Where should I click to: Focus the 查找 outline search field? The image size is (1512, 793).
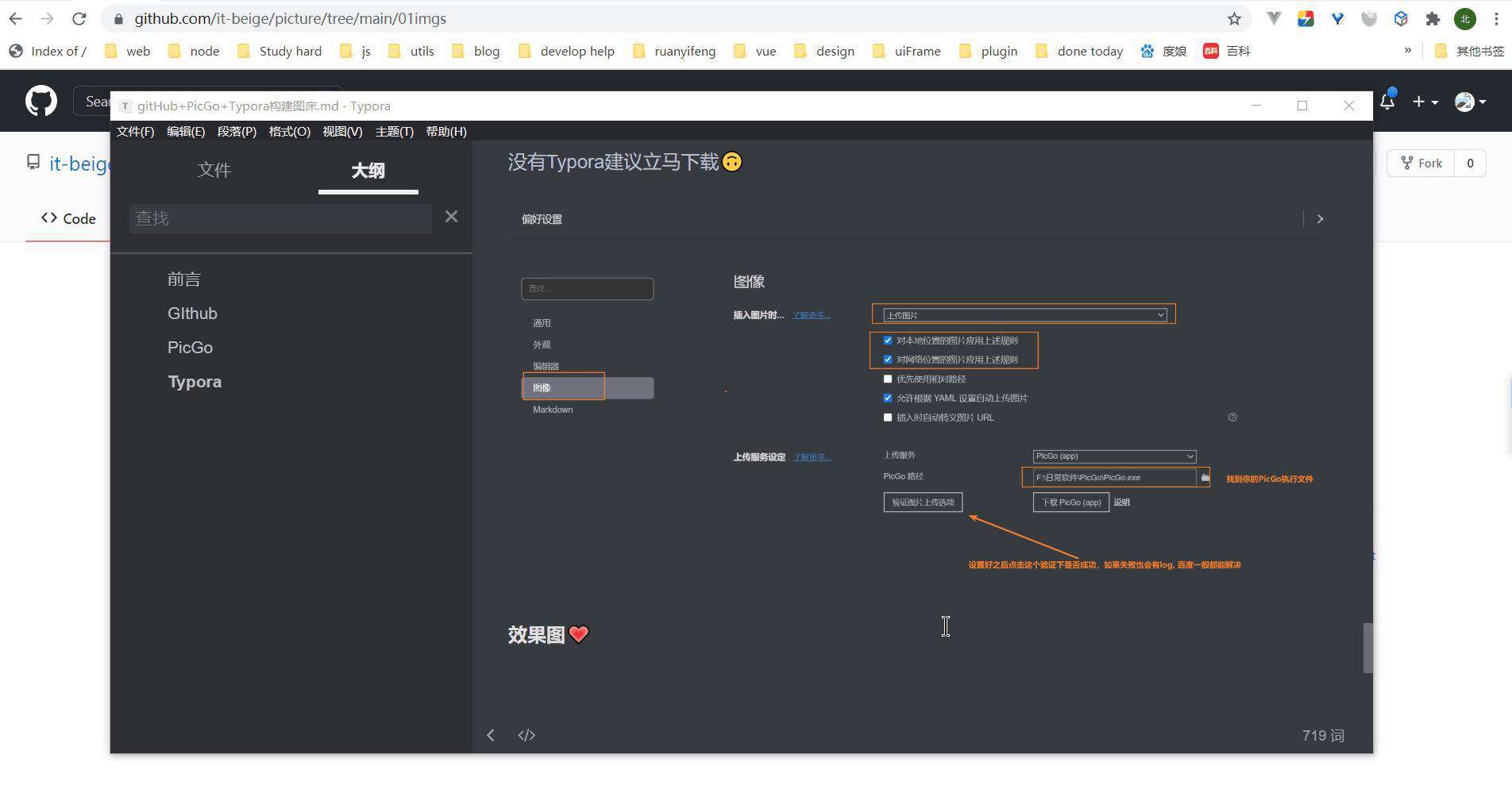click(x=280, y=218)
